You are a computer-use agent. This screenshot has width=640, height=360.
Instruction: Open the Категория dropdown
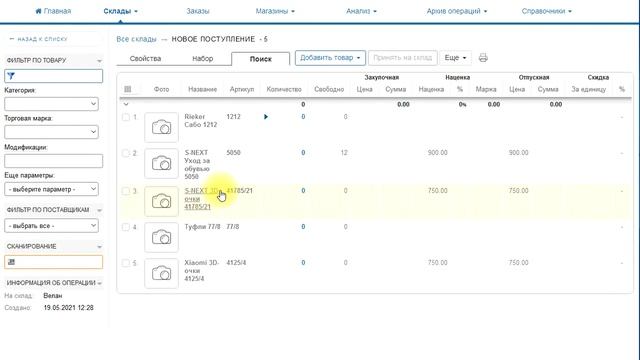click(x=51, y=104)
